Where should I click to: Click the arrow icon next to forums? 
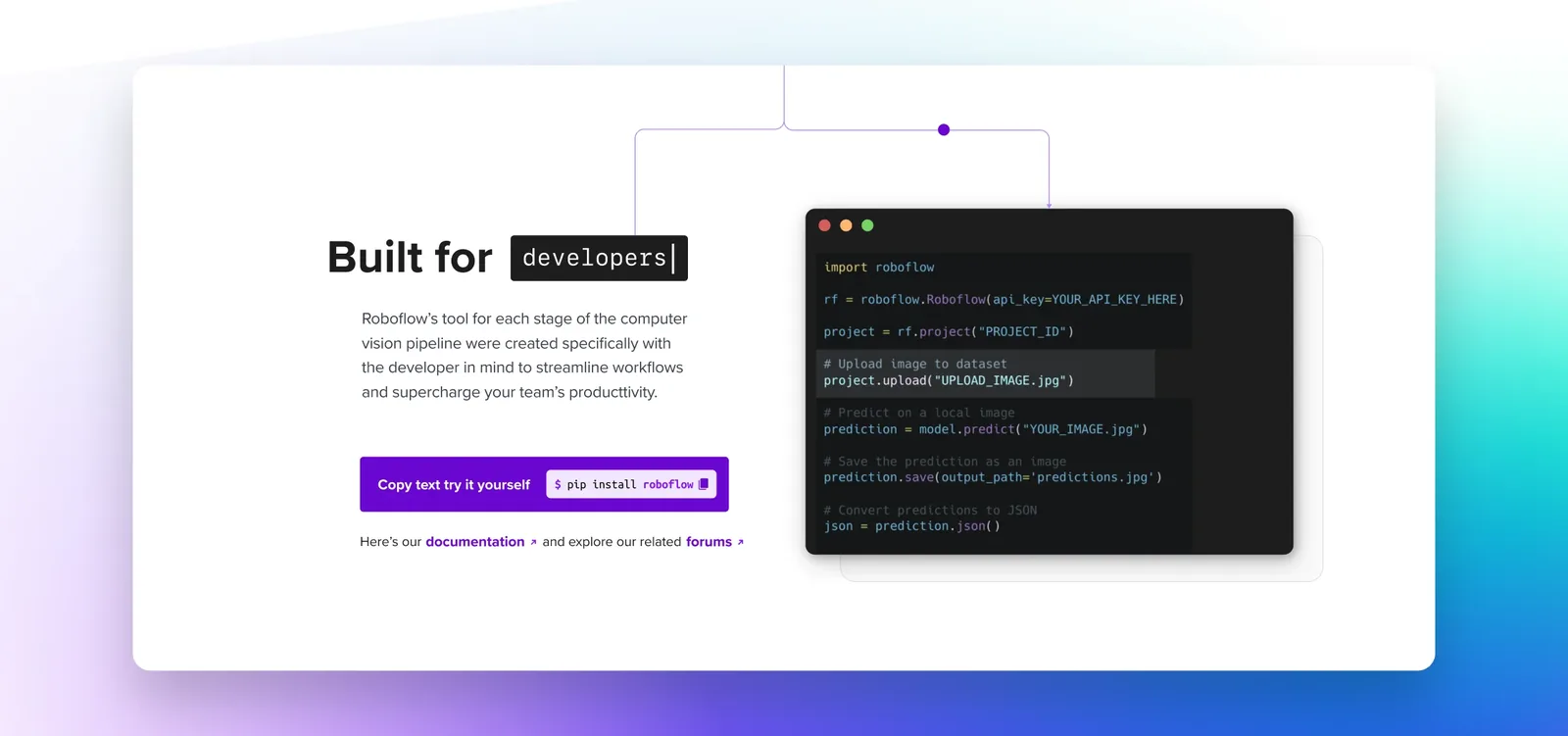point(740,542)
